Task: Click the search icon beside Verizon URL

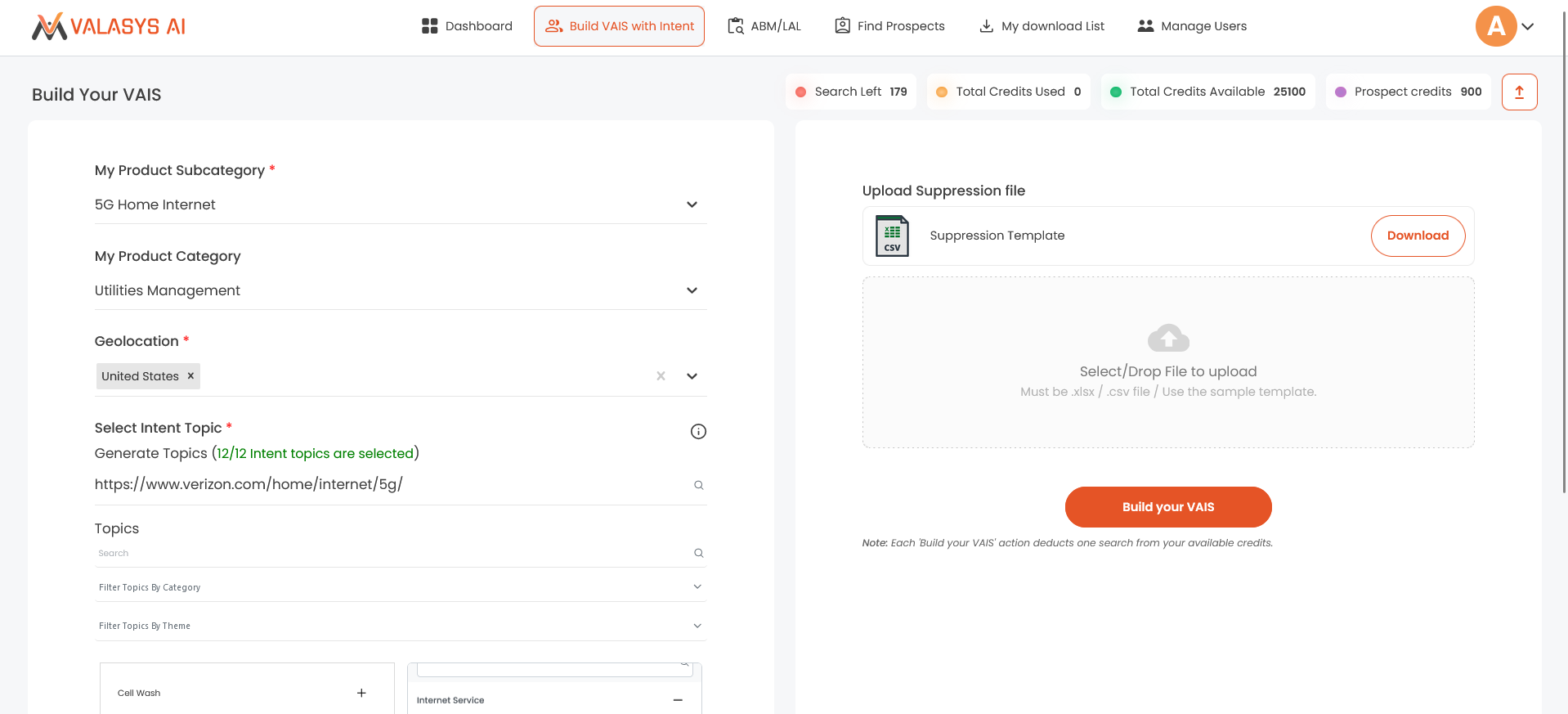Action: 699,485
